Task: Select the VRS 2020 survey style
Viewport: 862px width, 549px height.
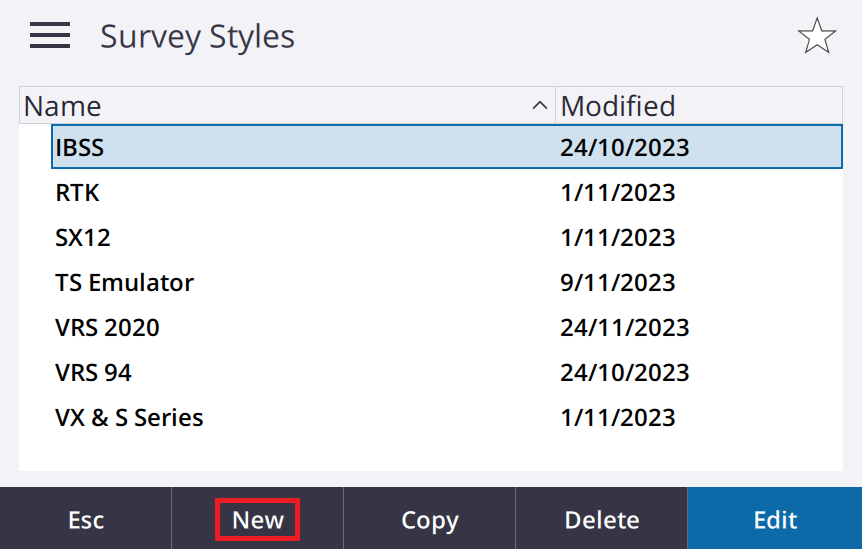Action: pyautogui.click(x=446, y=328)
